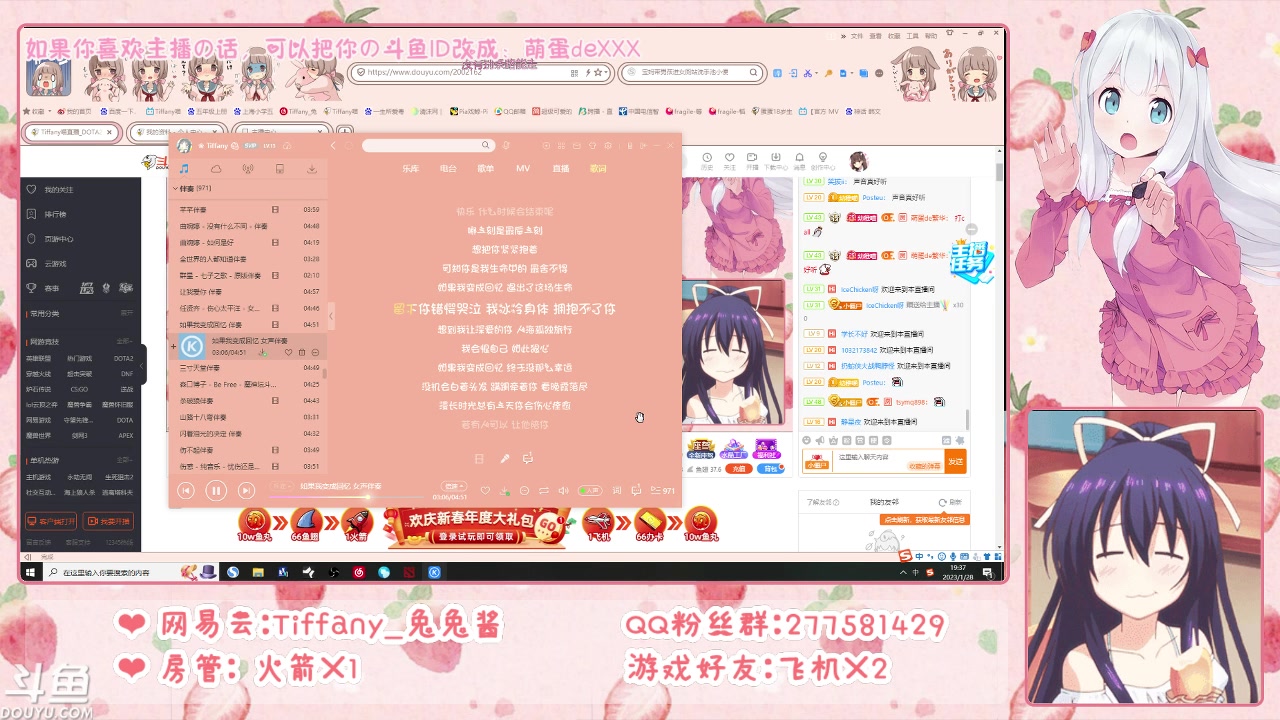This screenshot has height=720, width=1280.
Task: Pause the song in the Kugou player
Action: point(215,490)
